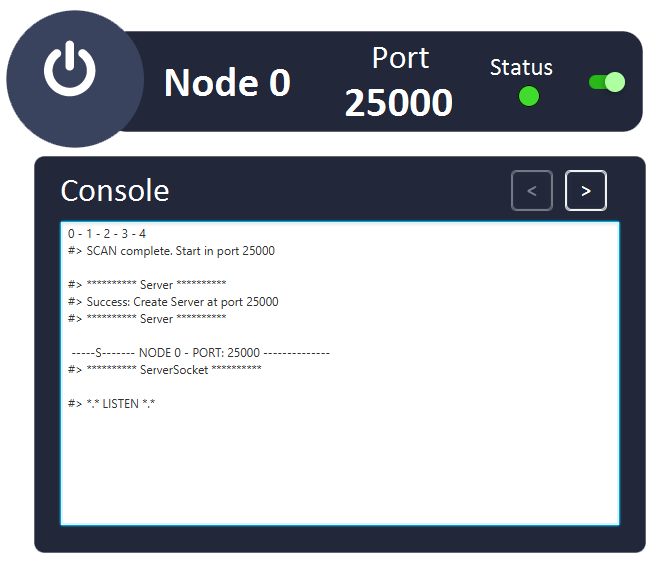Click the Node 0 power button icon

[70, 69]
